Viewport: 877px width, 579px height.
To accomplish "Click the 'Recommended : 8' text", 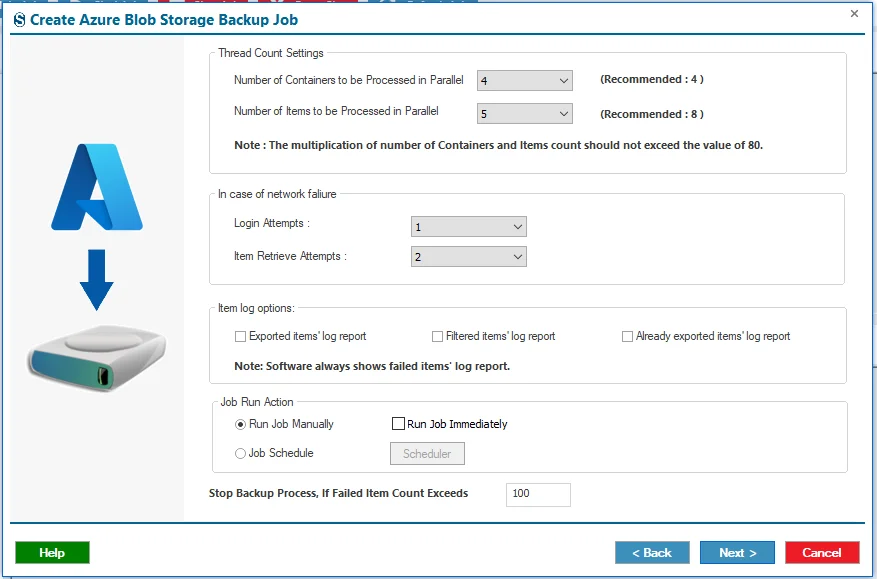I will (x=652, y=114).
